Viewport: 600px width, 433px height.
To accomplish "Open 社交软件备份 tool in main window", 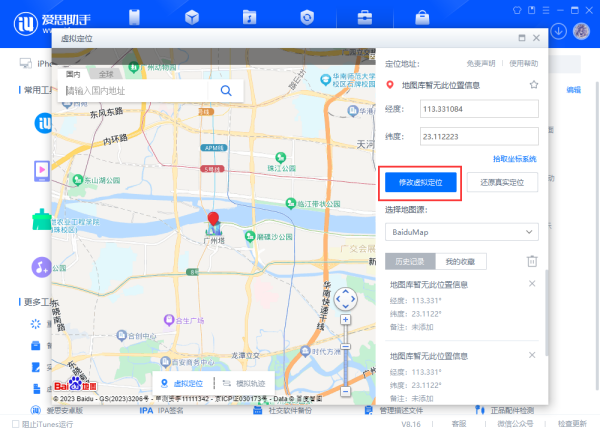I will [282, 410].
